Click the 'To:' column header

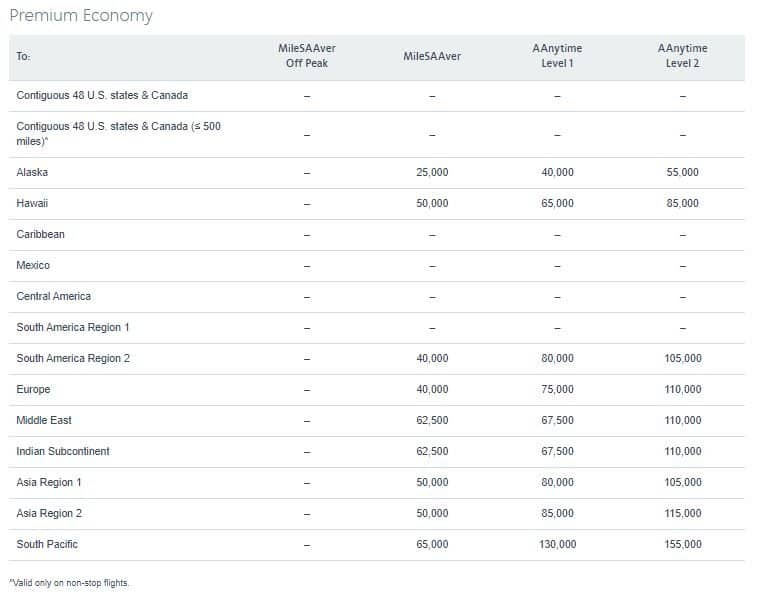[23, 56]
